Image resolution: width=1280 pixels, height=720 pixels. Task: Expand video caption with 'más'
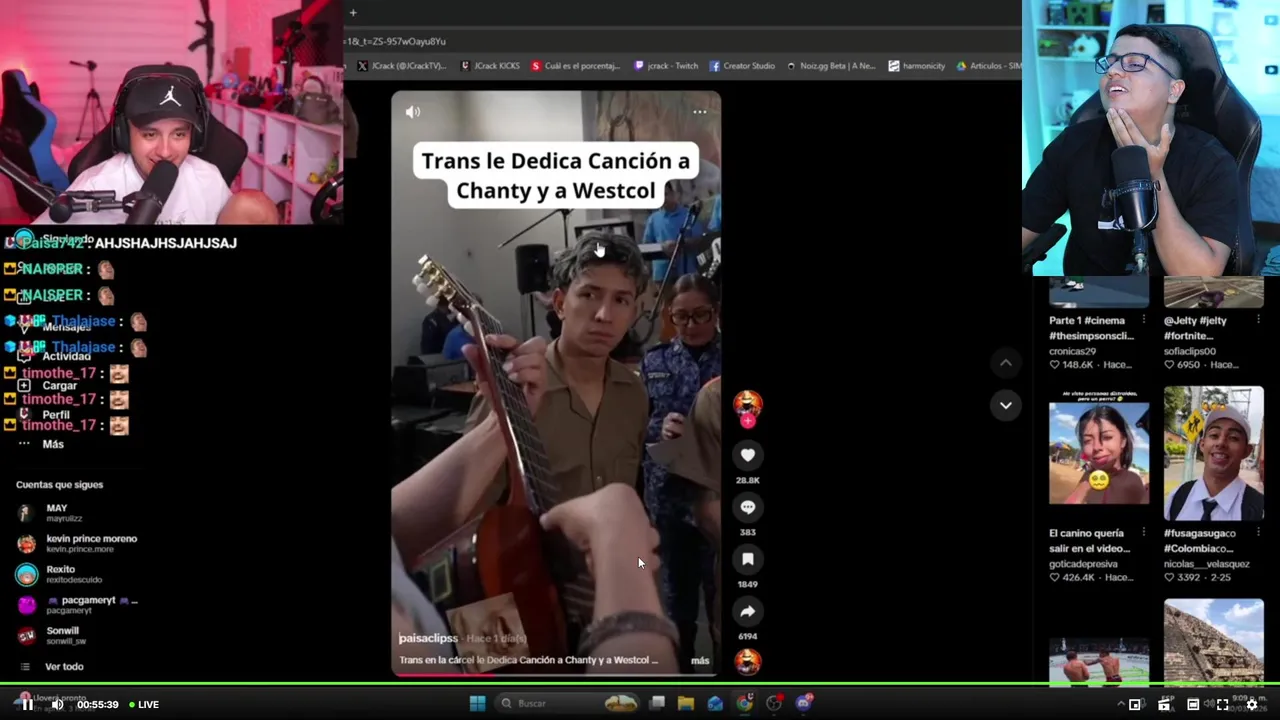point(700,660)
